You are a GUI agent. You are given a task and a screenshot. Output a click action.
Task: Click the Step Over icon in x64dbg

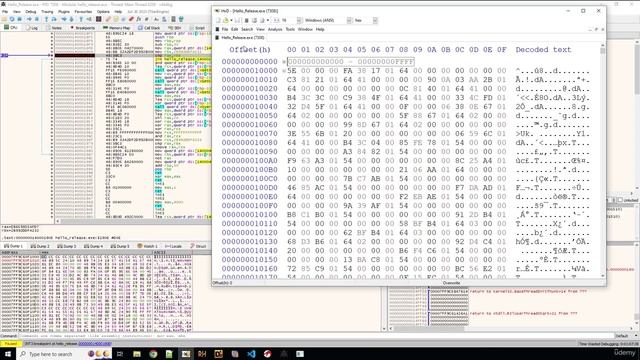(54, 19)
